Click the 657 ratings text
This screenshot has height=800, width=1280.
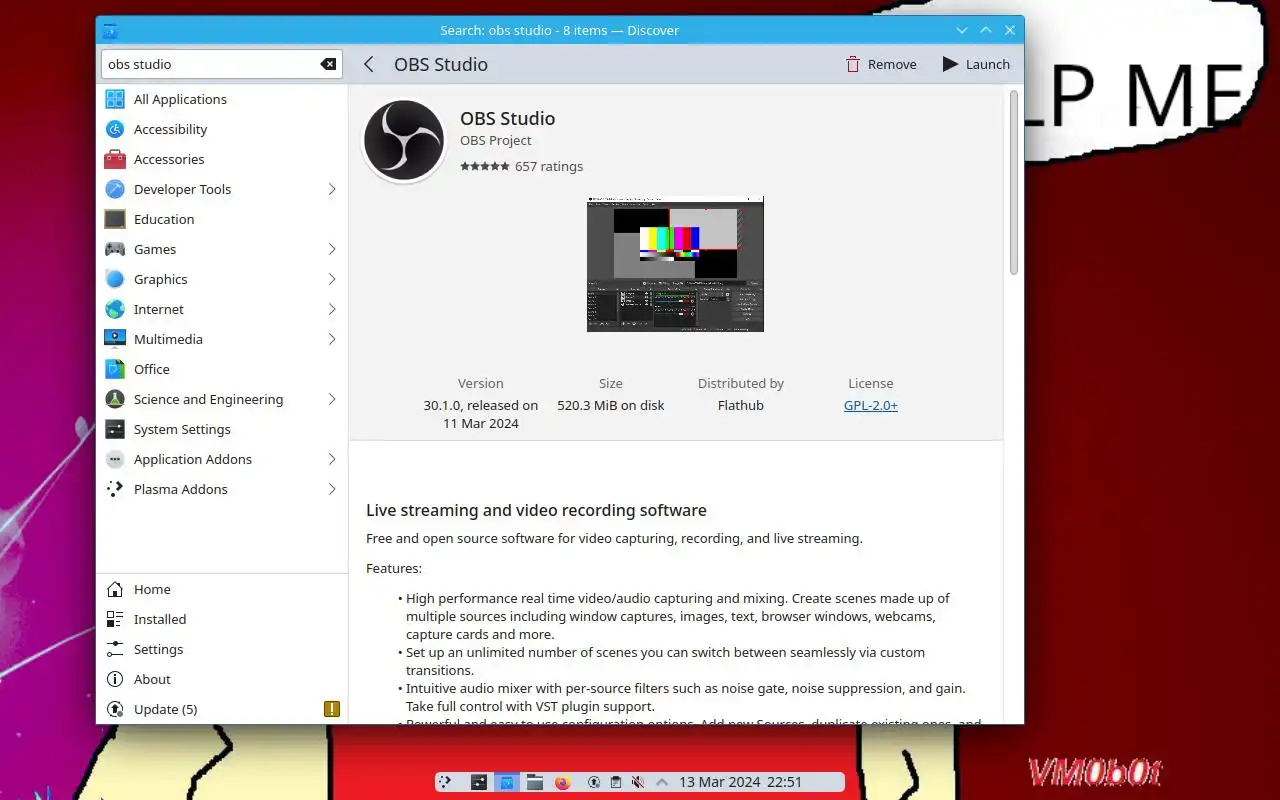tap(549, 166)
